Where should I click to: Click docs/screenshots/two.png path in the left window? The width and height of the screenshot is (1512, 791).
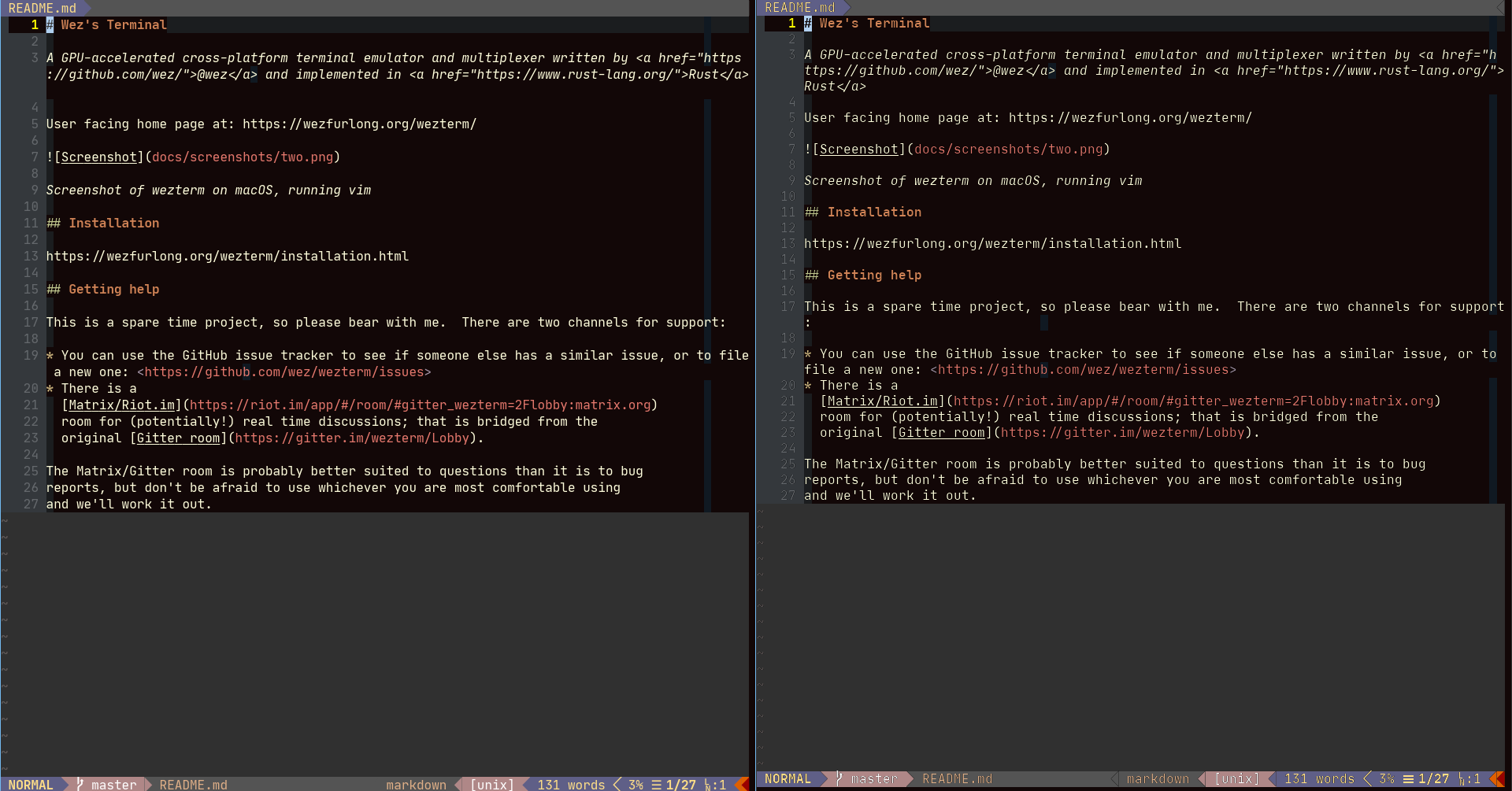click(243, 157)
